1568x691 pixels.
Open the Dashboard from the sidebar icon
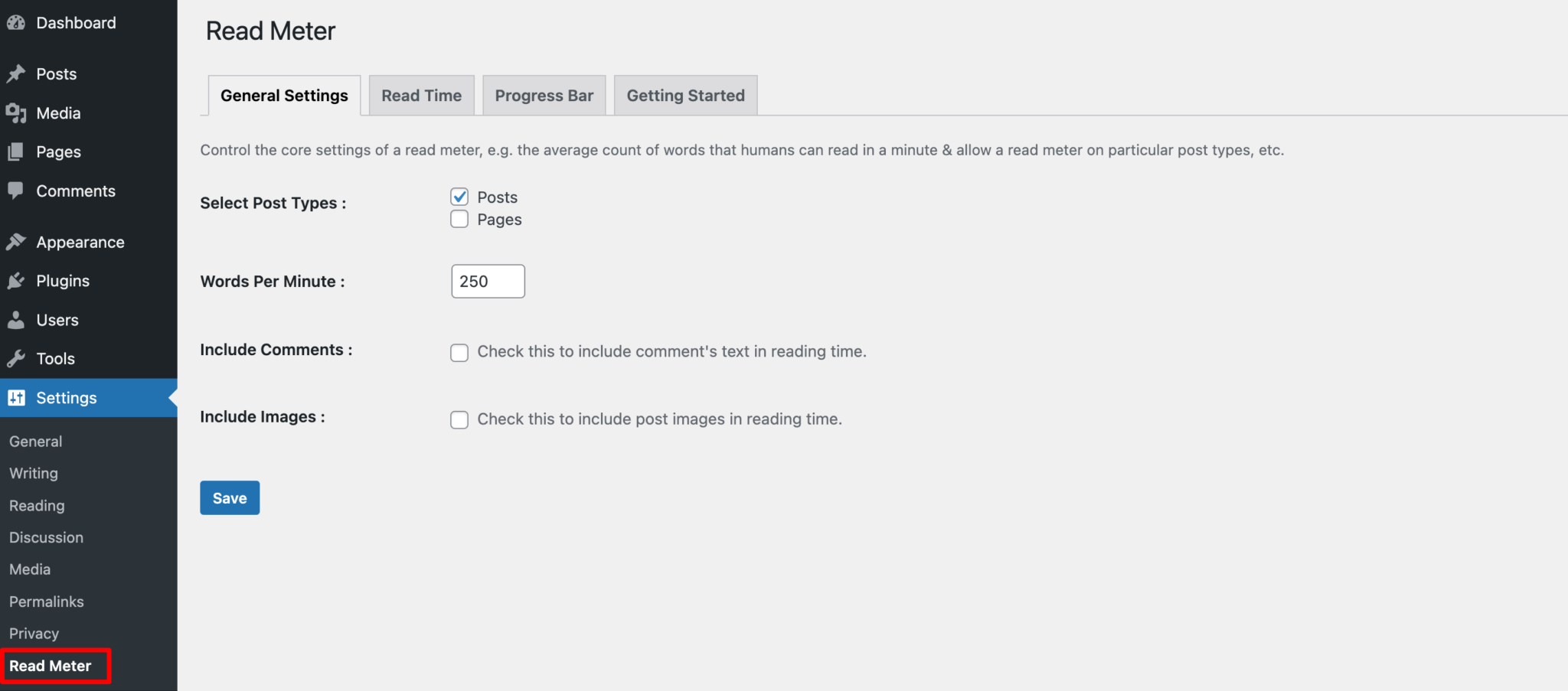click(15, 22)
